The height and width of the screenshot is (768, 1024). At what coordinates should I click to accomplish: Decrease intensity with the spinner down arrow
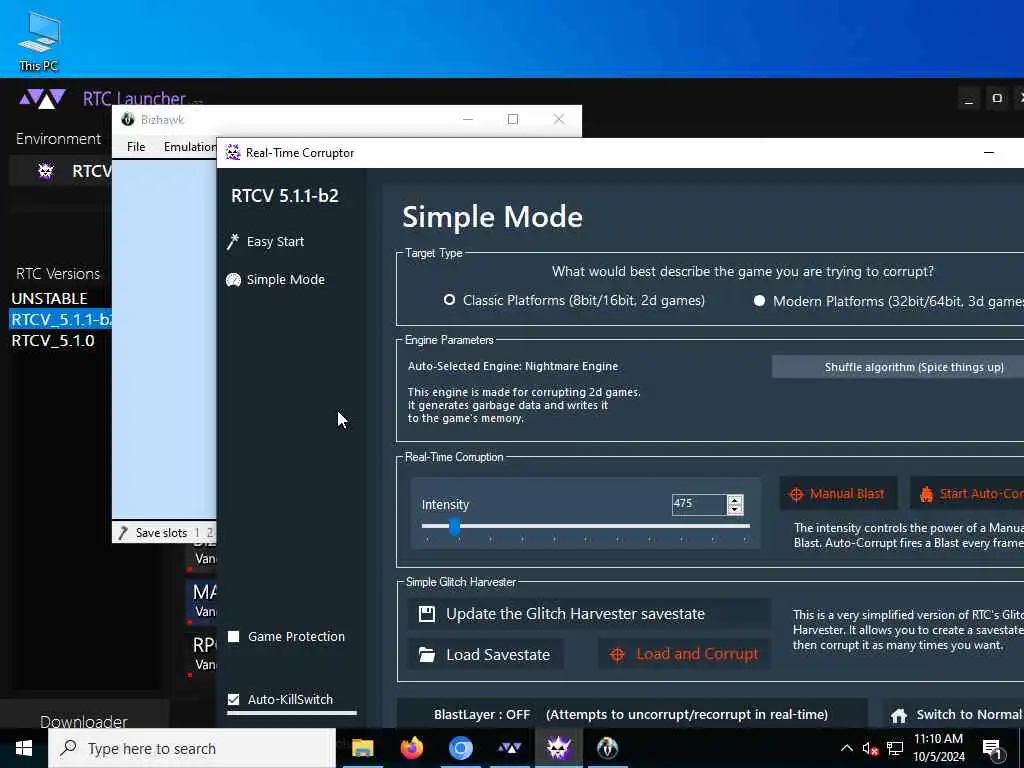(x=735, y=509)
